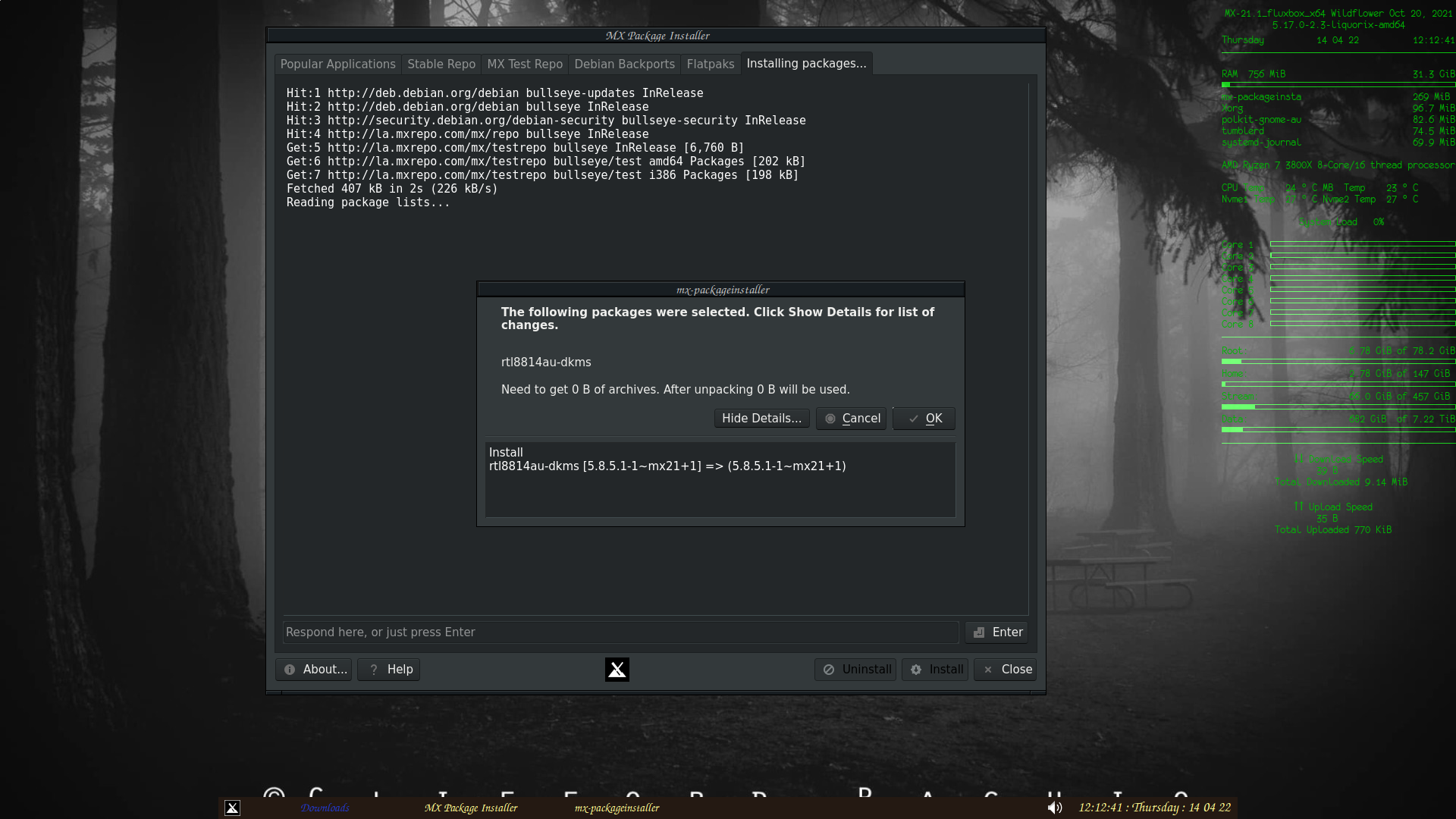This screenshot has height=819, width=1456.
Task: Click the MX menu icon in taskbar
Action: (233, 808)
